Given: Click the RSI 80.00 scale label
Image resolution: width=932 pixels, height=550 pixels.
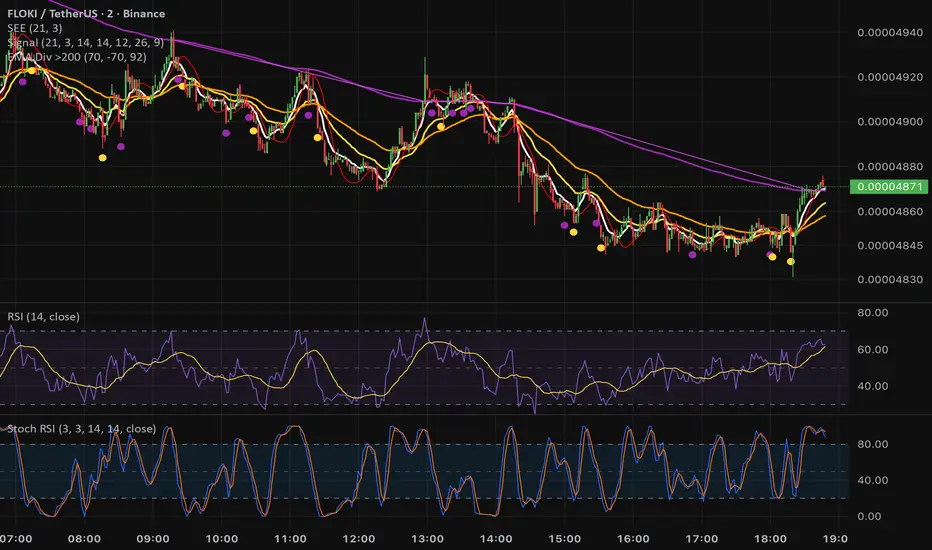Looking at the screenshot, I should click(x=873, y=312).
